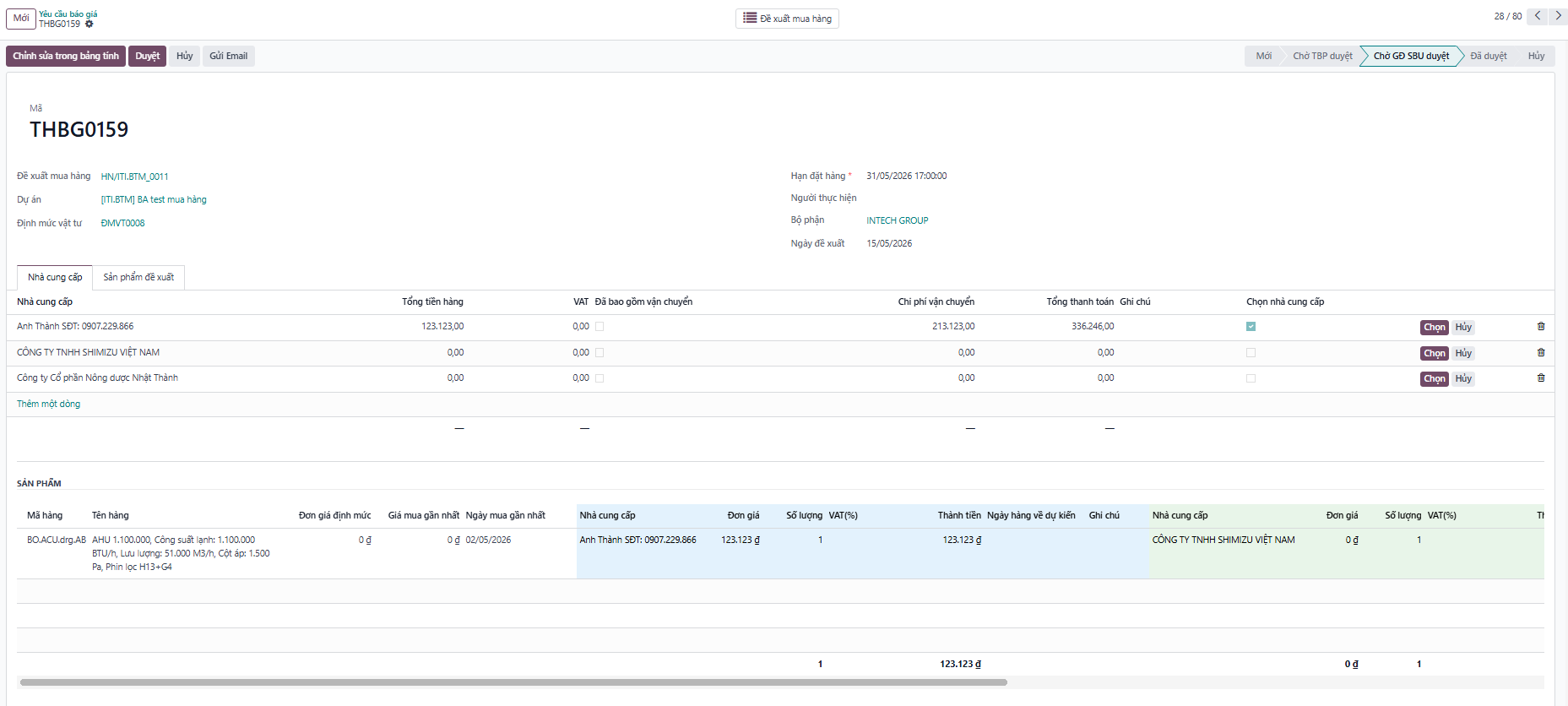Open project [ITI.BTM] BA test mua hàng

154,200
